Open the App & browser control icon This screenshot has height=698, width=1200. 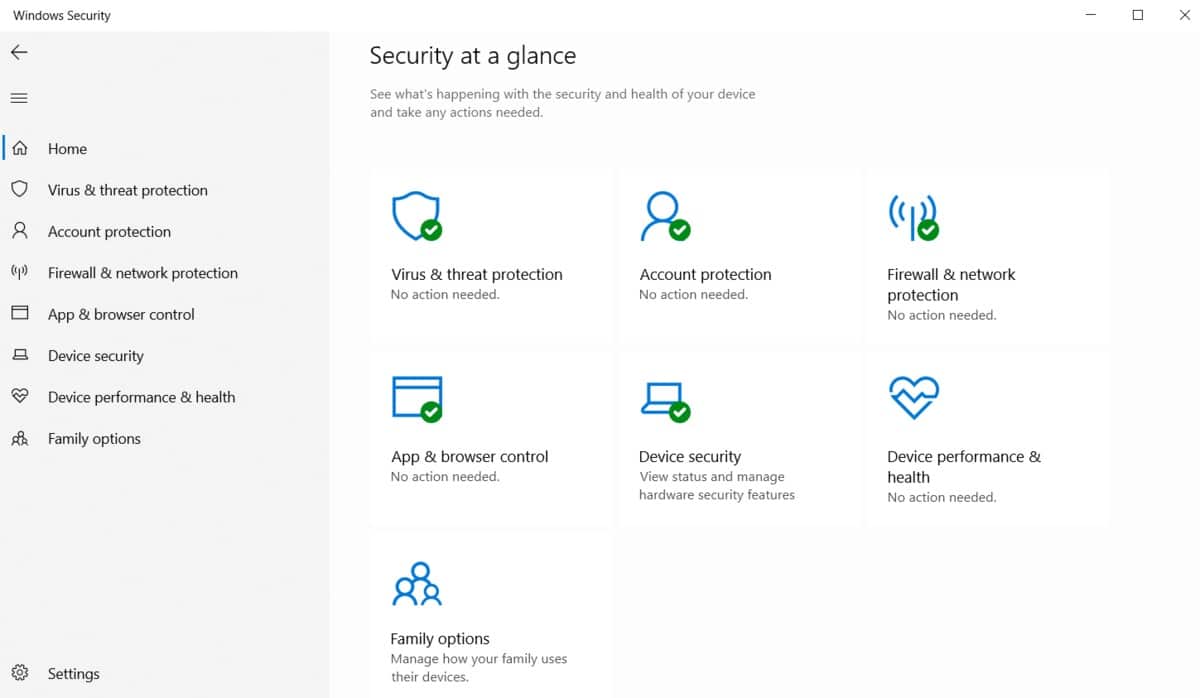[416, 397]
